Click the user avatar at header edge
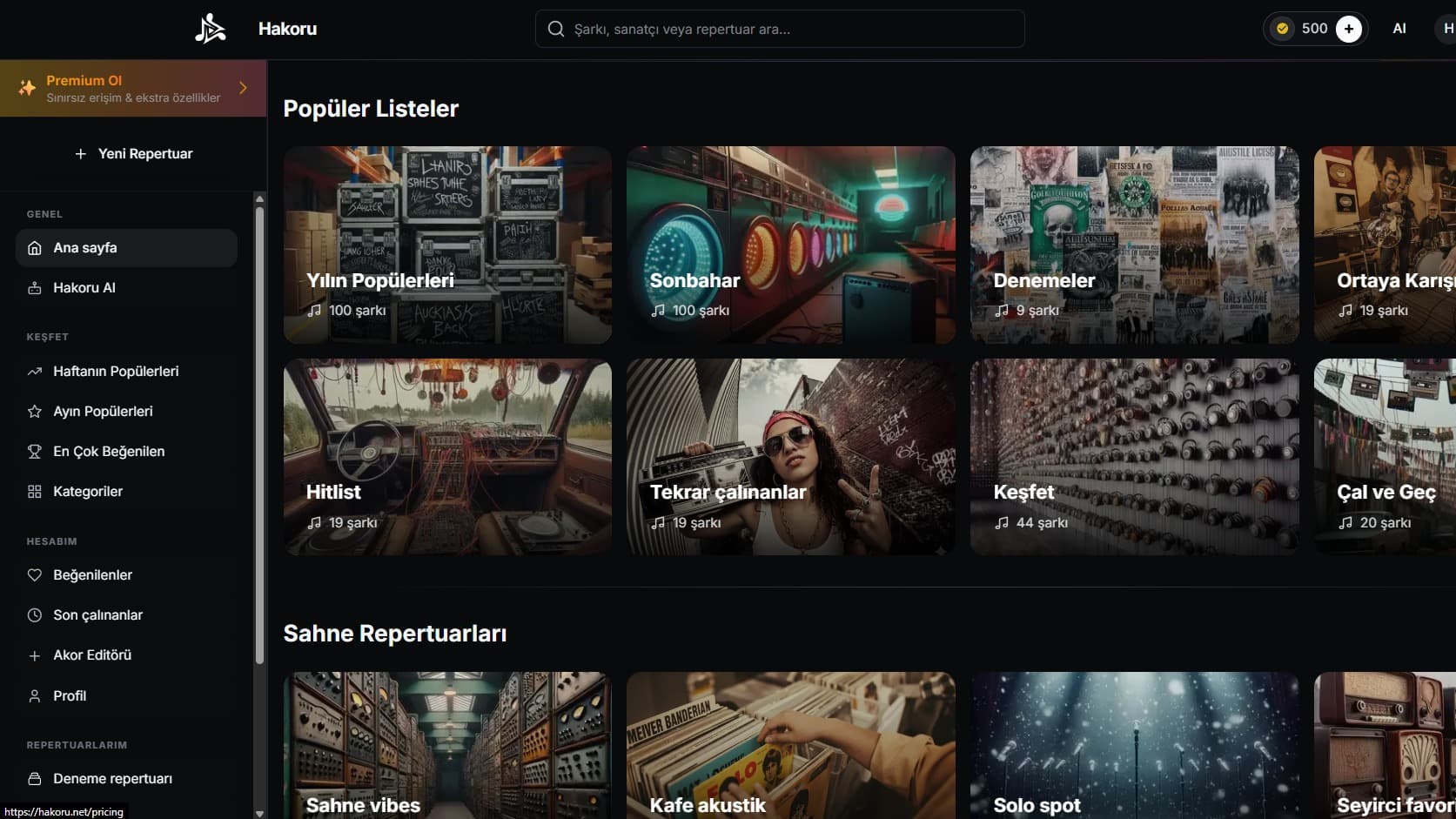Viewport: 1456px width, 819px height. coord(1446,29)
